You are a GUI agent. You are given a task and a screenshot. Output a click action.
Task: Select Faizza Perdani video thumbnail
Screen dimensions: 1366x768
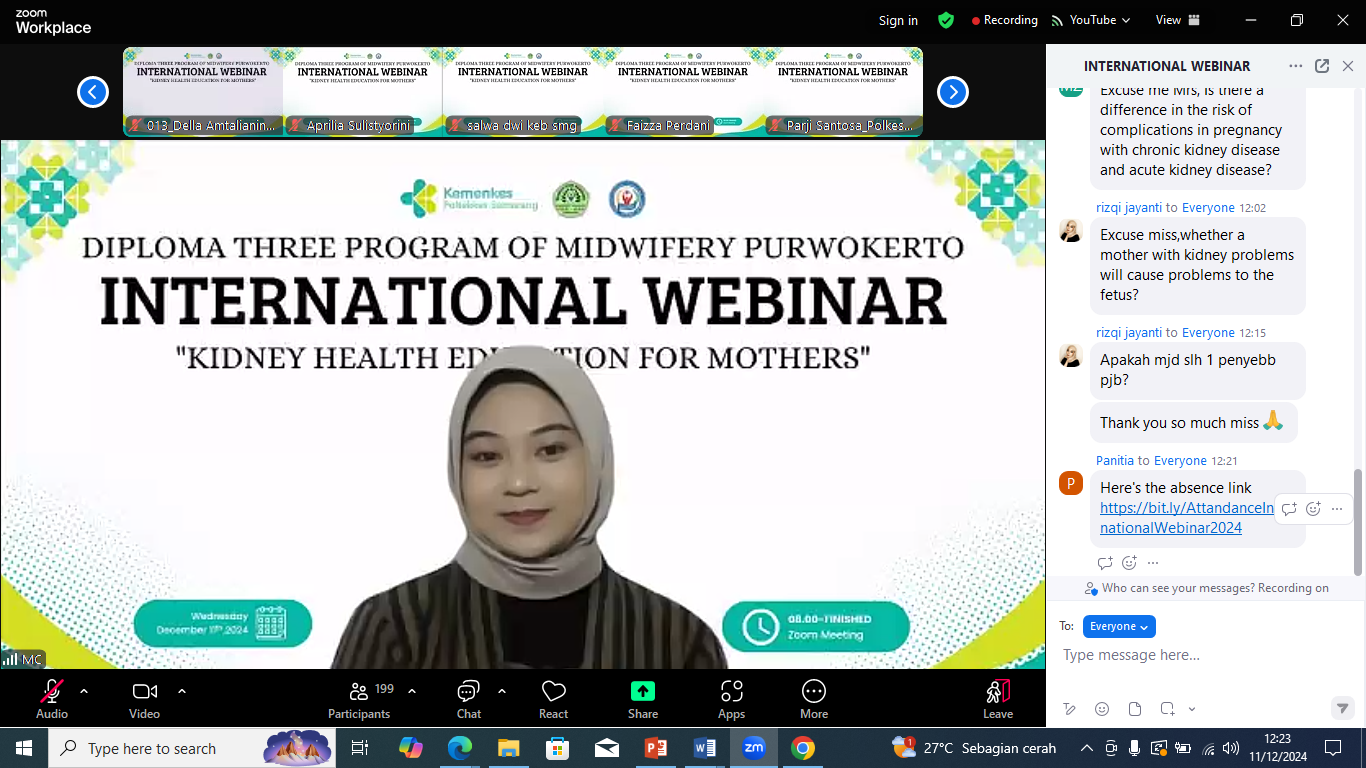tap(683, 91)
